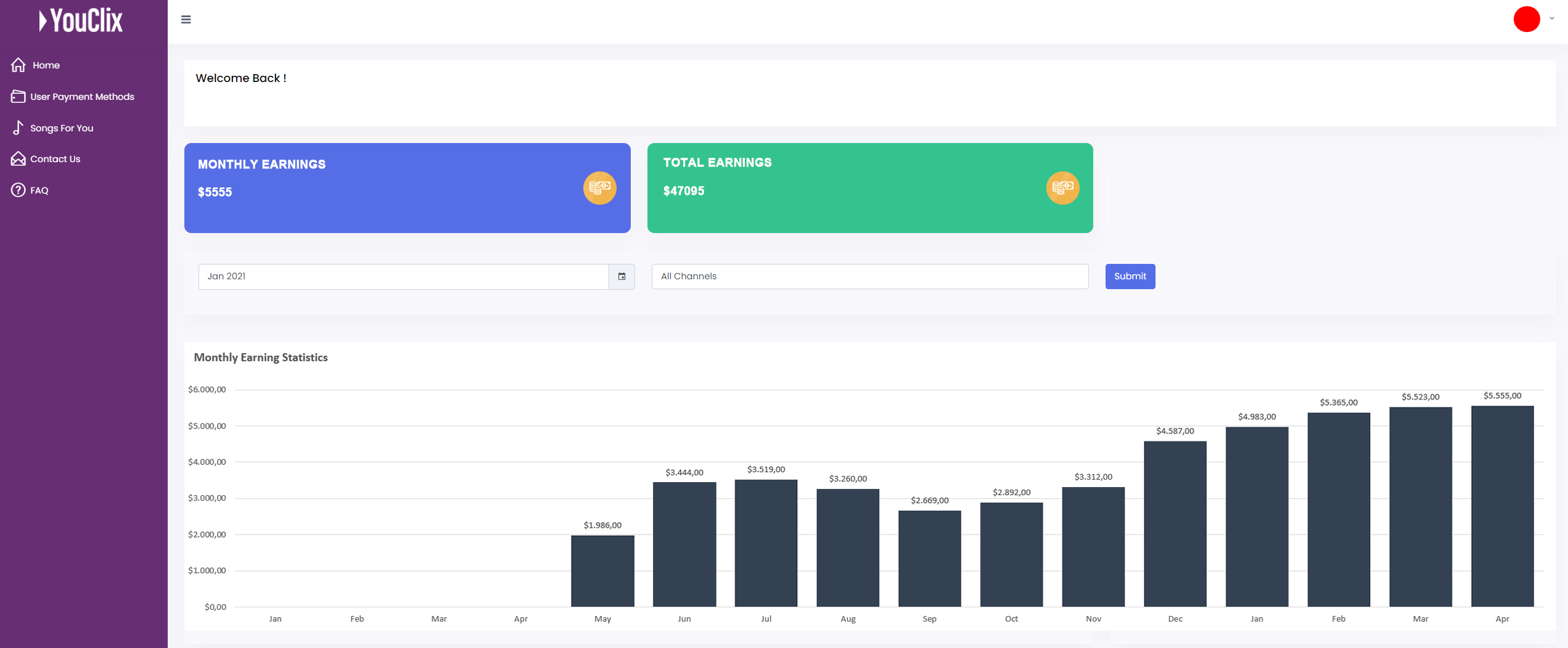
Task: Click the Sep bar labeled $2.669,00
Action: point(929,559)
